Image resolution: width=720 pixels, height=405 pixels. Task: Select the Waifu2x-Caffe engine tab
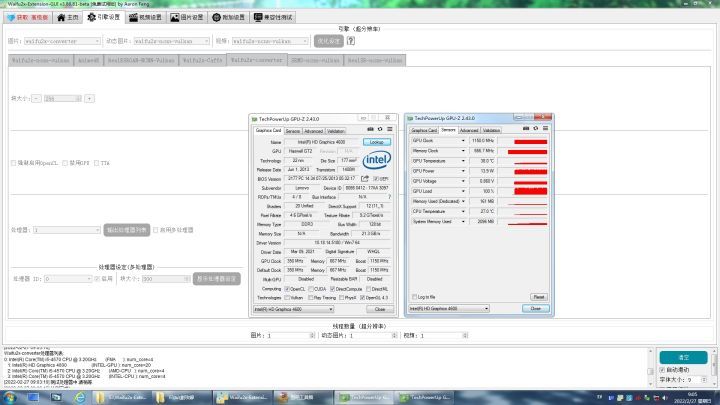pyautogui.click(x=202, y=60)
